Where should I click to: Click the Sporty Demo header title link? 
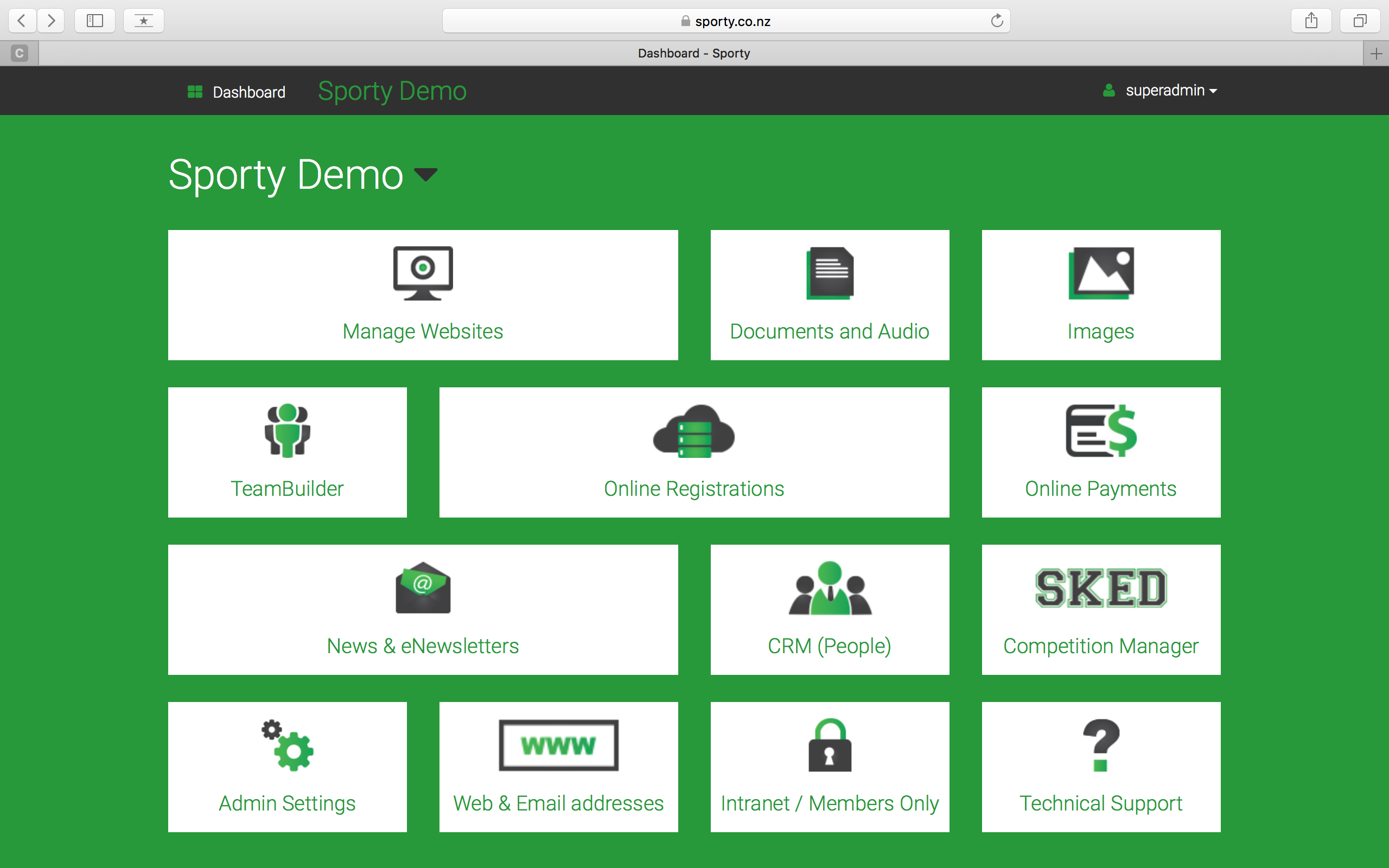point(393,91)
